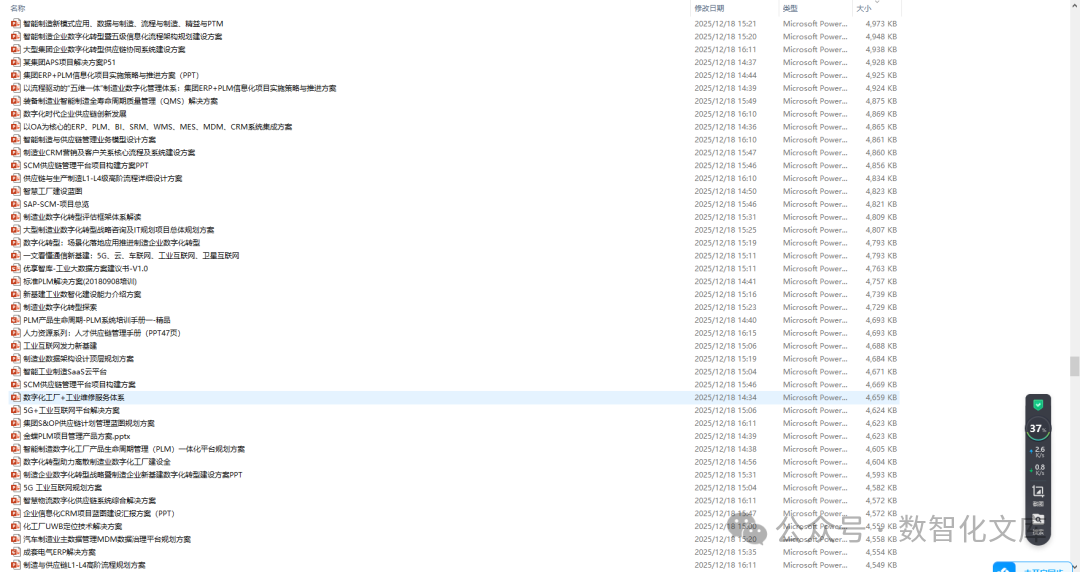Click file icon beside 5G+工业互联网平台解决方案

(16, 410)
